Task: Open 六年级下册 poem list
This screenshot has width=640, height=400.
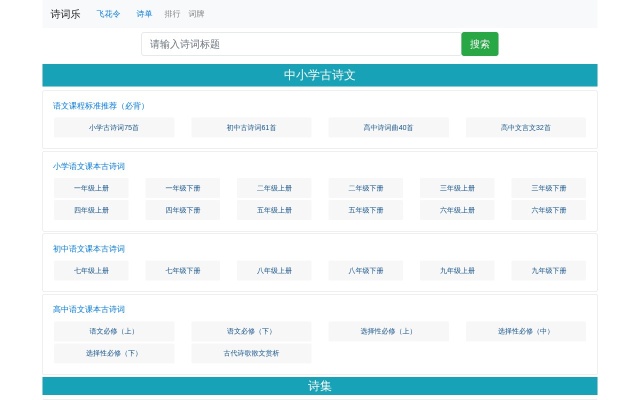Action: pyautogui.click(x=548, y=210)
